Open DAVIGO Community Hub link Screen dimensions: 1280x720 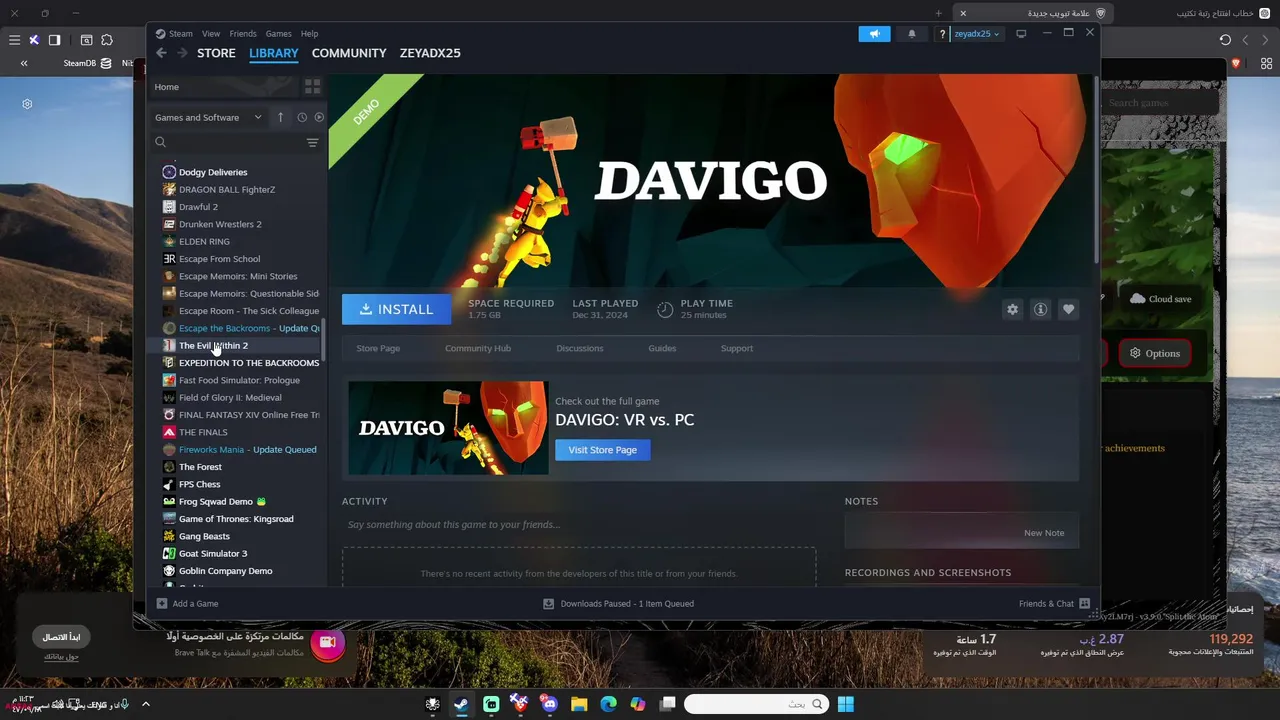click(478, 348)
